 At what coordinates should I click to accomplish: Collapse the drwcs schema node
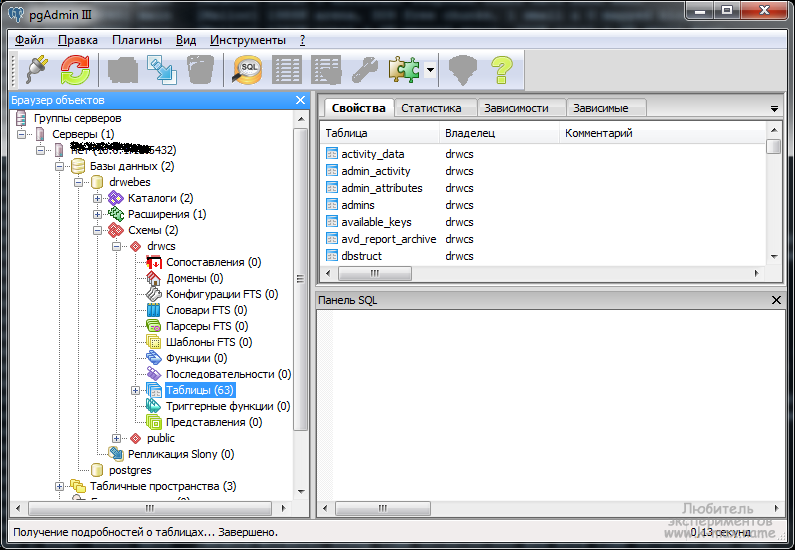pos(117,246)
